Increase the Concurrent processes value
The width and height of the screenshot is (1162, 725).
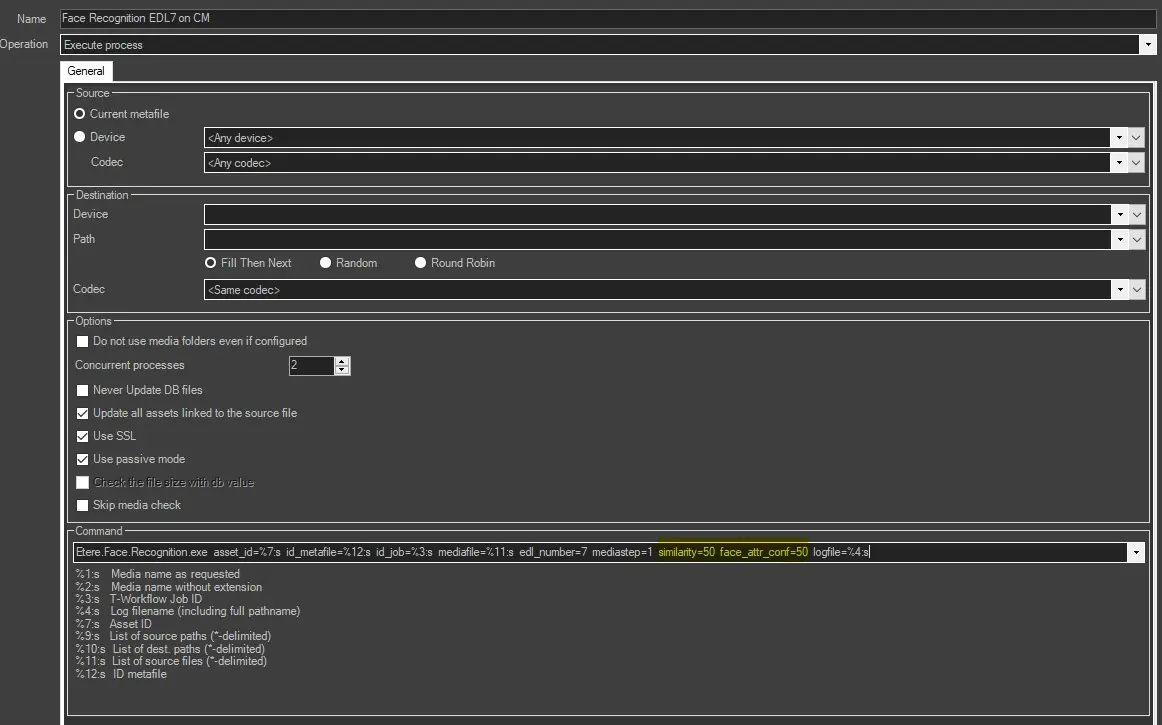point(342,361)
